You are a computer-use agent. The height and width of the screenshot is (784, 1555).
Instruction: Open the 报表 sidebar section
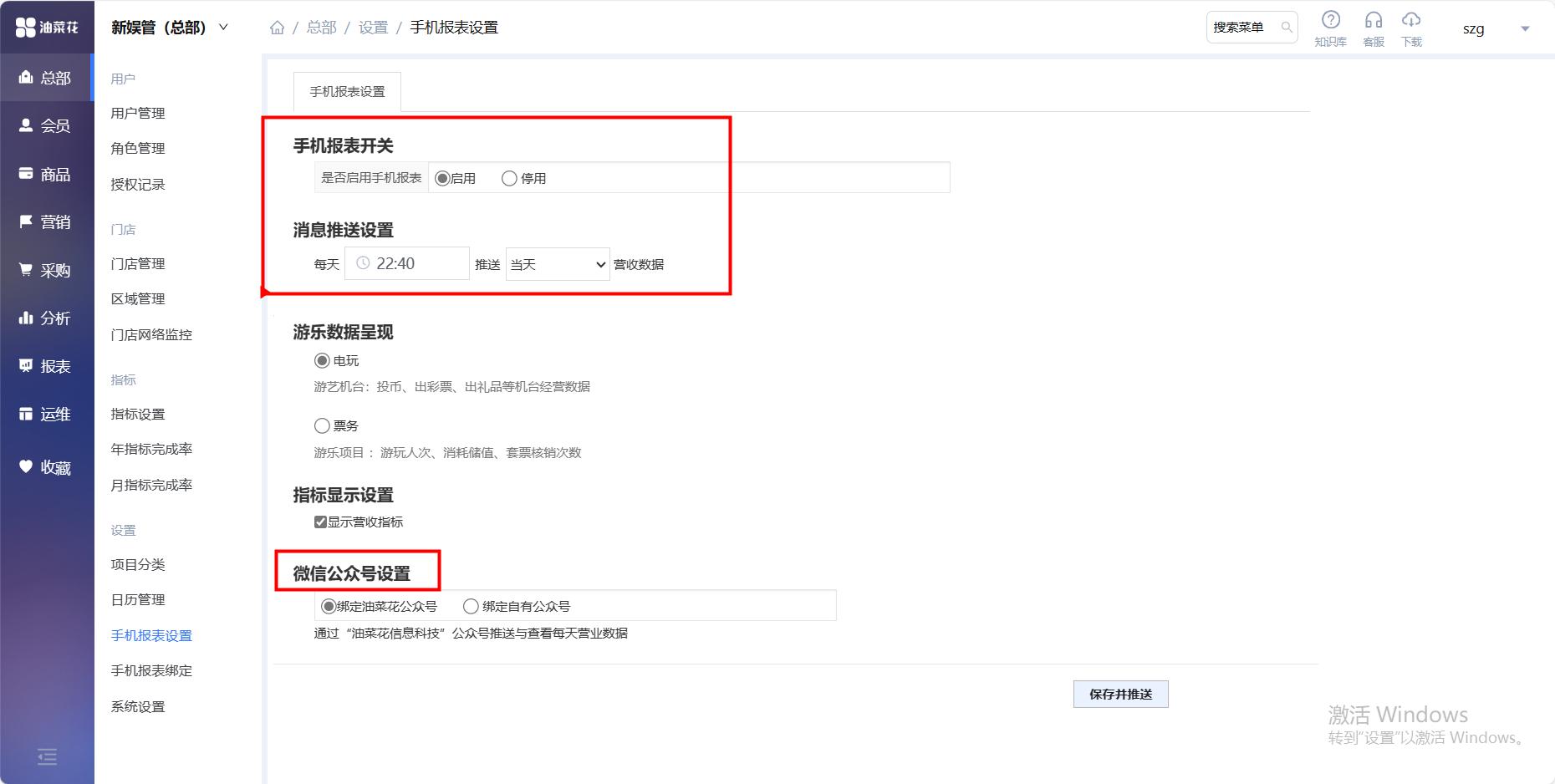[47, 366]
